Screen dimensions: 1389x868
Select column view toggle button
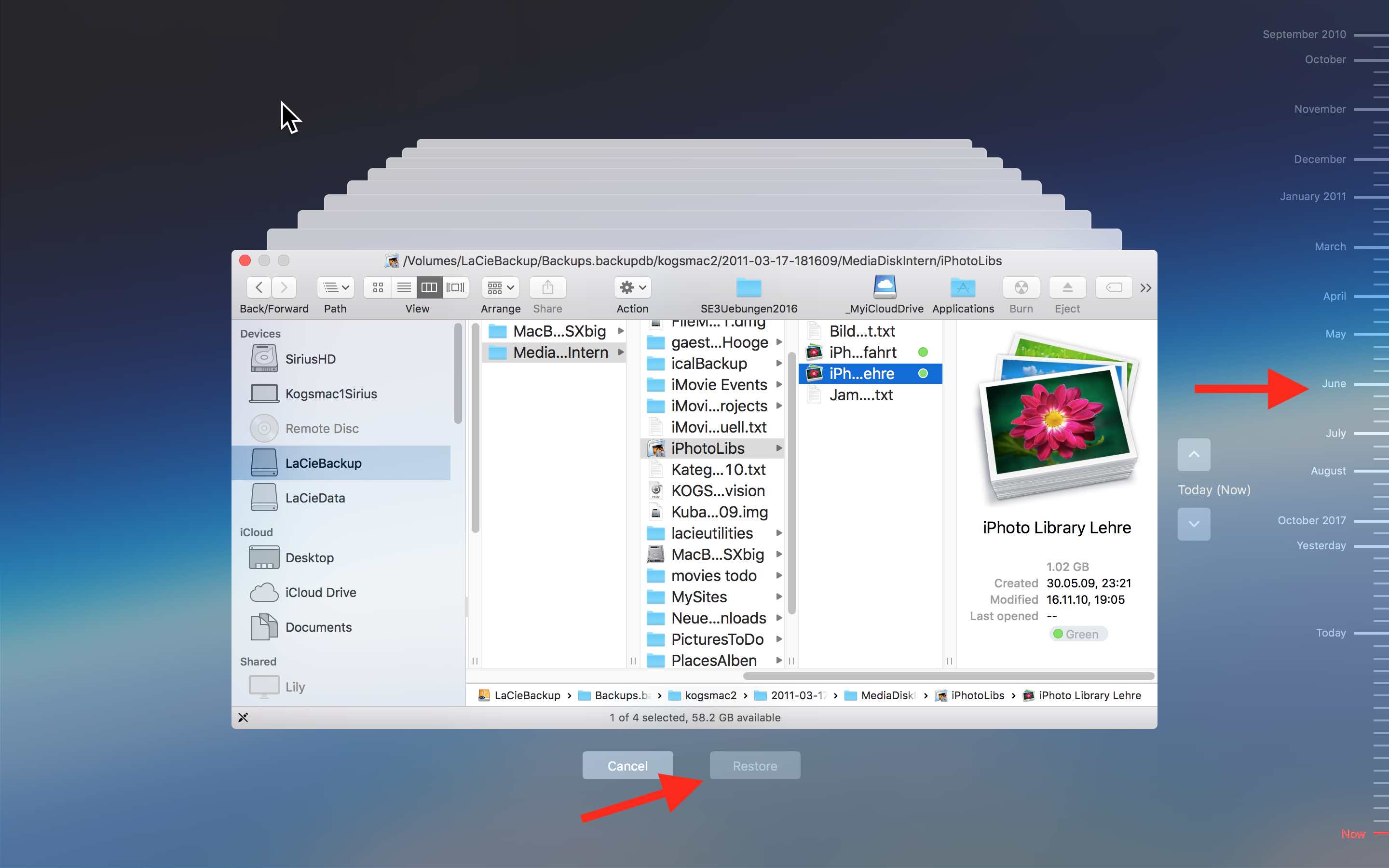(429, 287)
